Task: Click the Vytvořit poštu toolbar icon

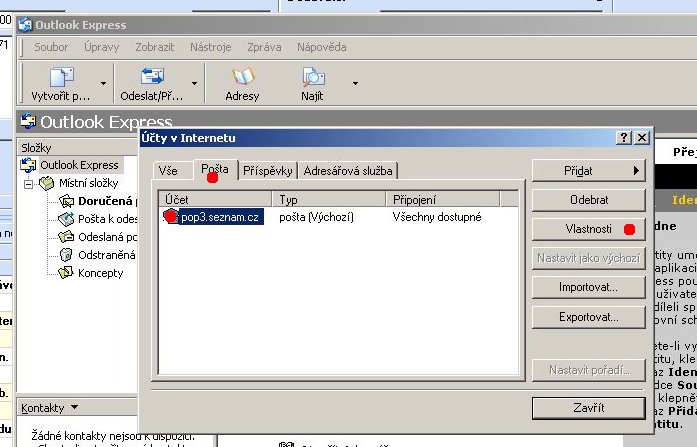Action: (61, 77)
